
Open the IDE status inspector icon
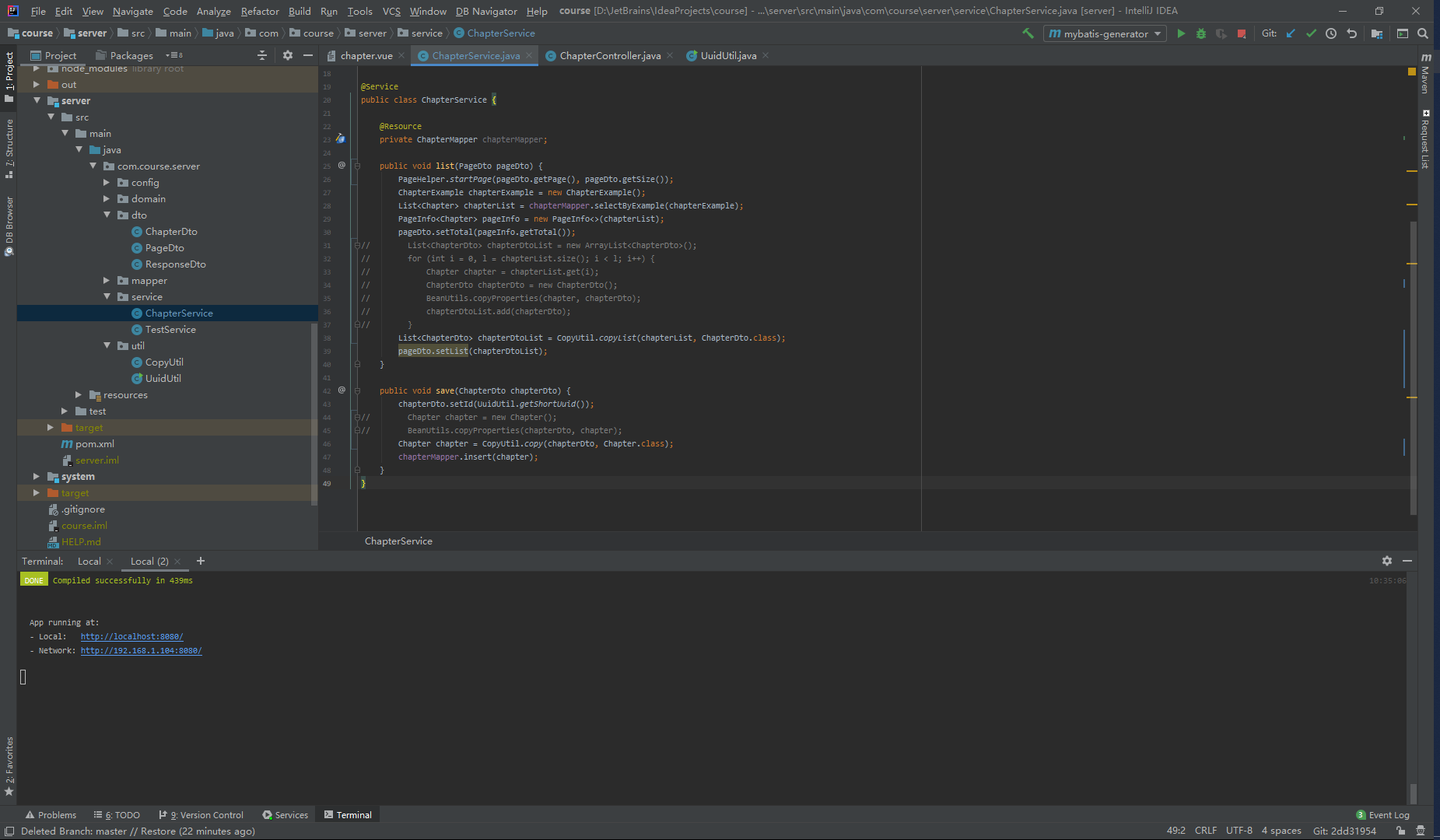1421,831
